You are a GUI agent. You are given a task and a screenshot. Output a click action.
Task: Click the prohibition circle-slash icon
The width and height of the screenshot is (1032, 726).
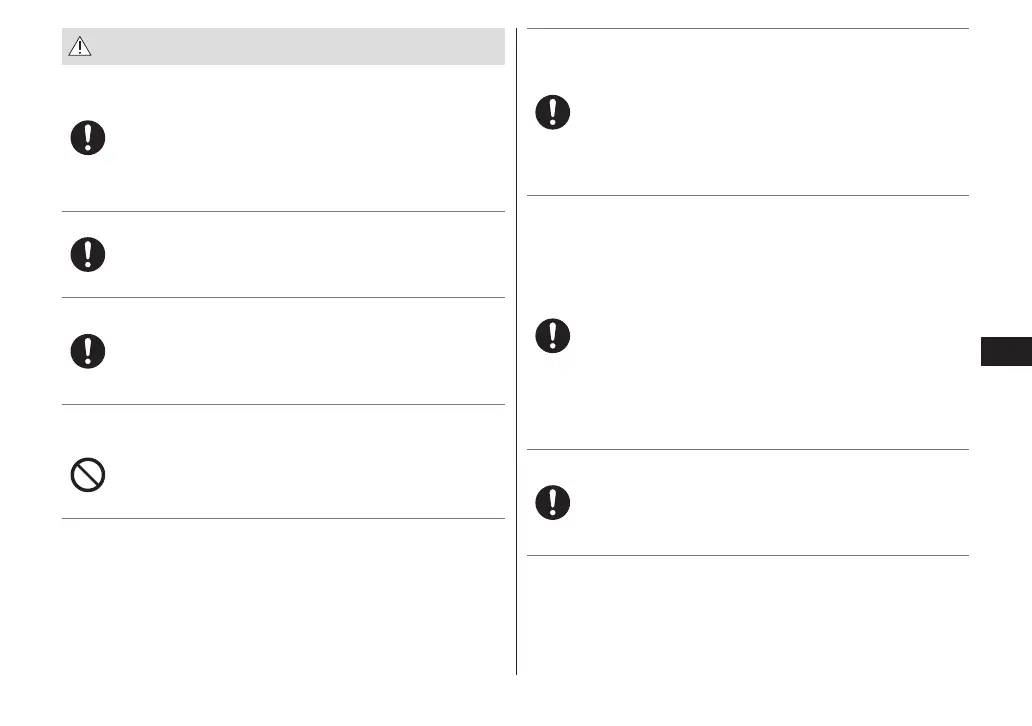(88, 475)
